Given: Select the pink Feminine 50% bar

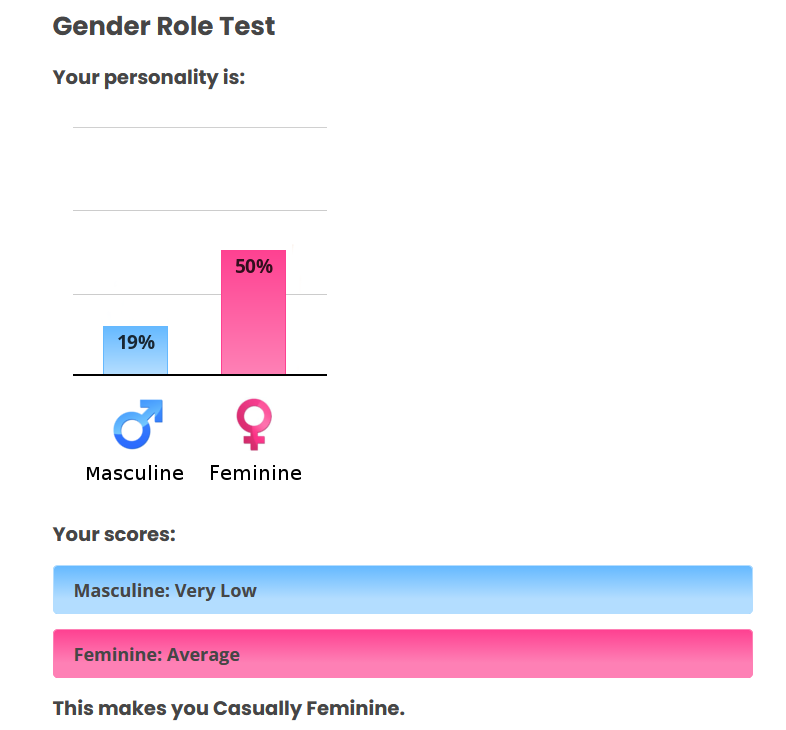Looking at the screenshot, I should click(x=254, y=312).
